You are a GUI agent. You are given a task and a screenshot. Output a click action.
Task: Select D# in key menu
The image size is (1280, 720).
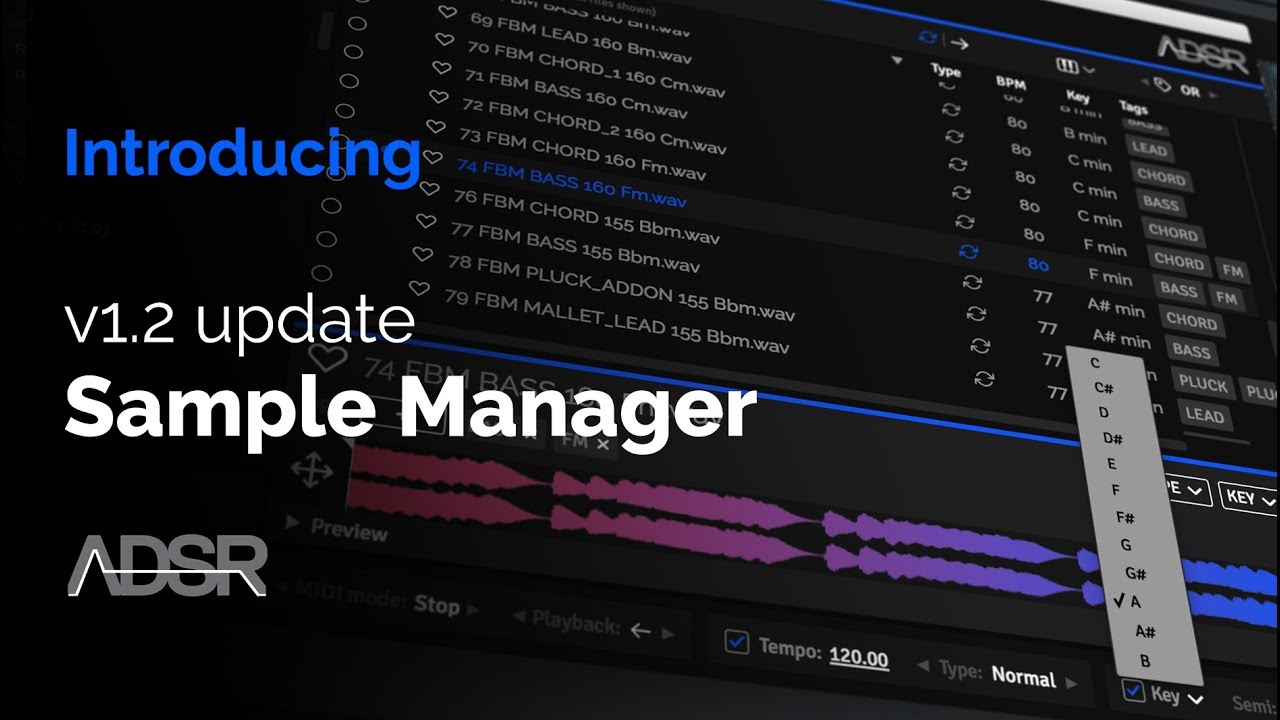click(1113, 438)
